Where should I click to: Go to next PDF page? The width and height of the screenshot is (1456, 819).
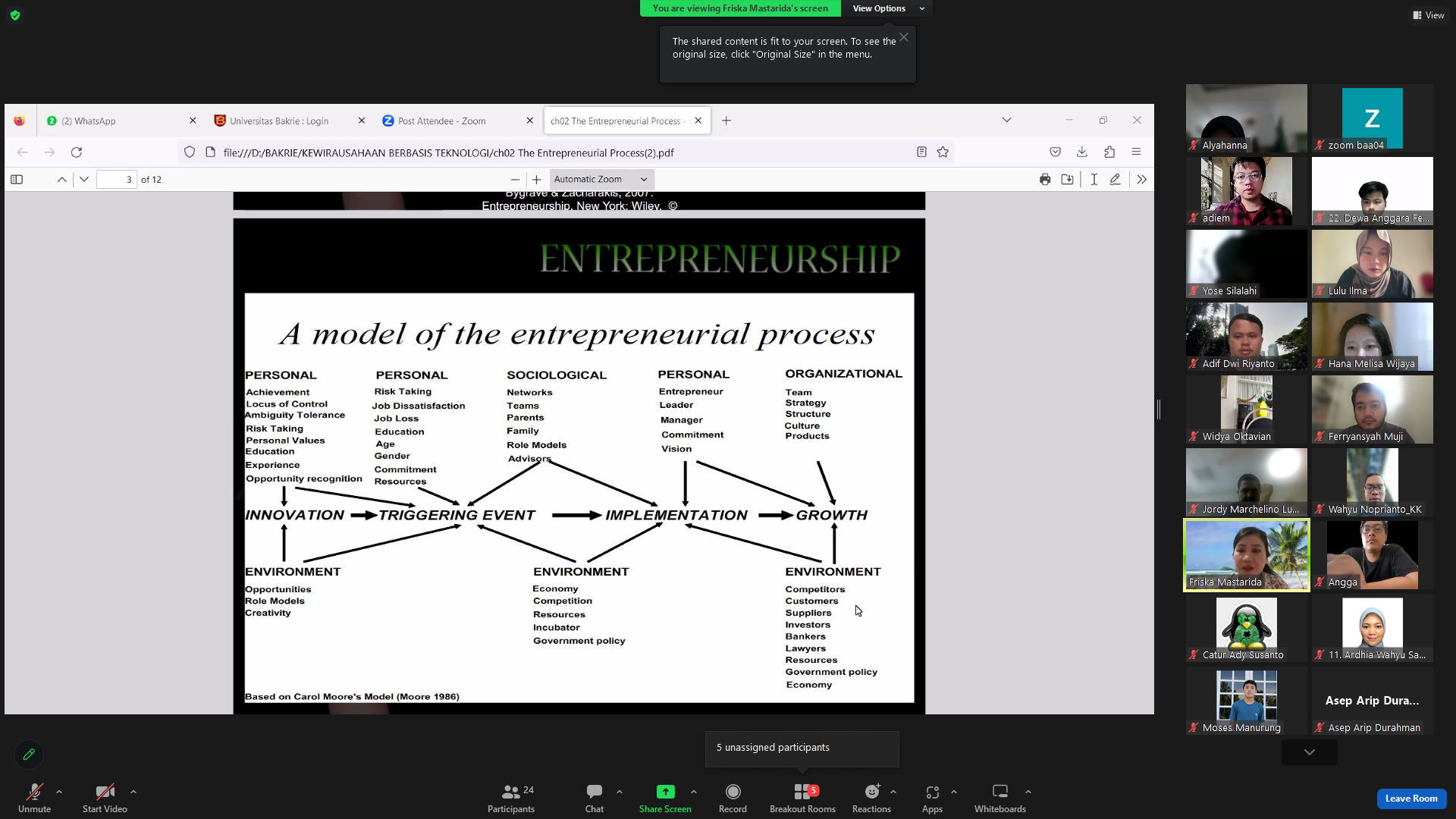tap(84, 180)
